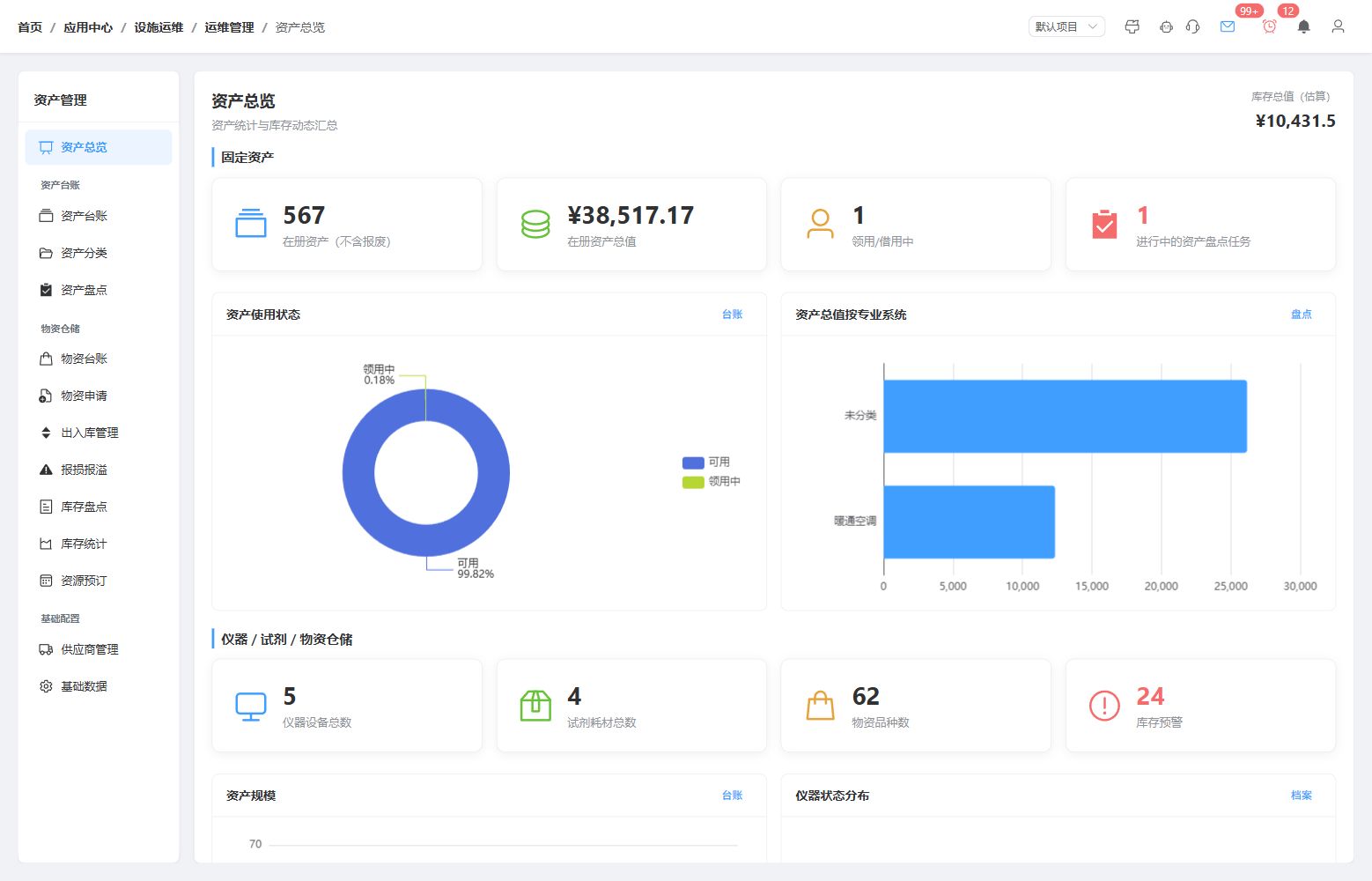Click the red clipboard inventory task icon
Image resolution: width=1372 pixels, height=881 pixels.
pos(1104,224)
